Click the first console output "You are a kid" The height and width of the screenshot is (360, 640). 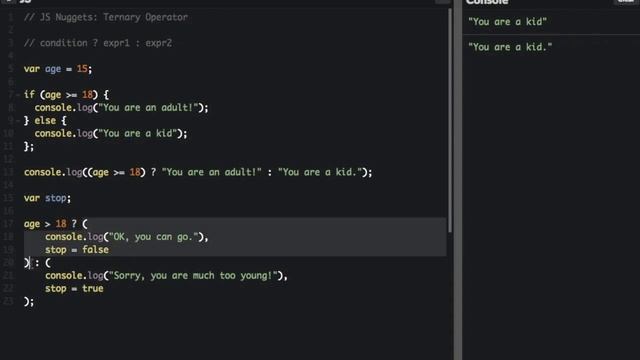pos(507,22)
